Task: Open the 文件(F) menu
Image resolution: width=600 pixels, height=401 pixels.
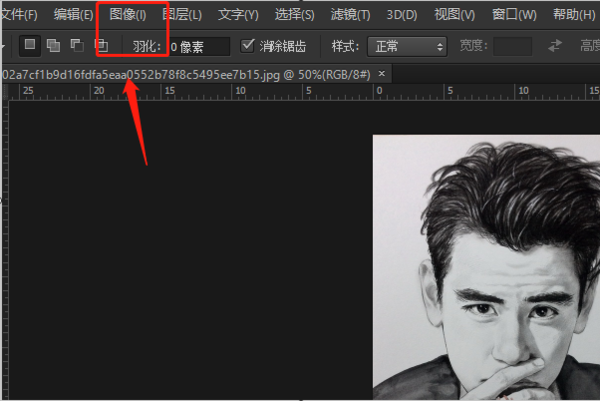Action: [19, 15]
